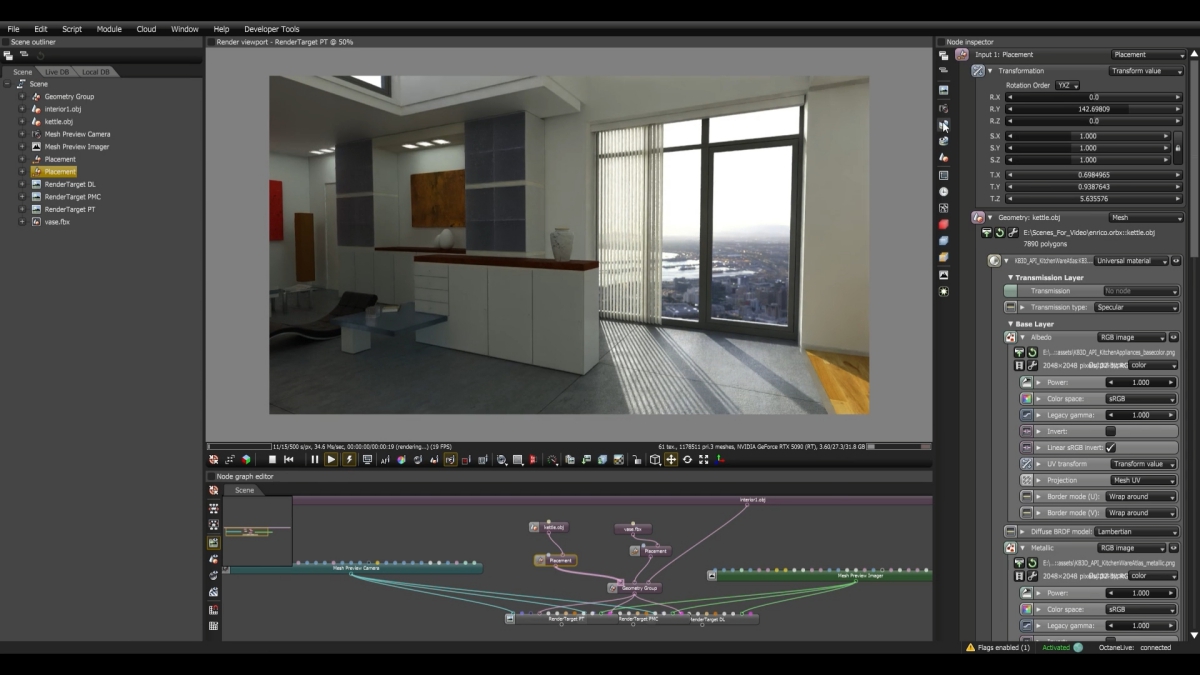Uncheck the Linear sRGB invert checkbox

point(1110,447)
